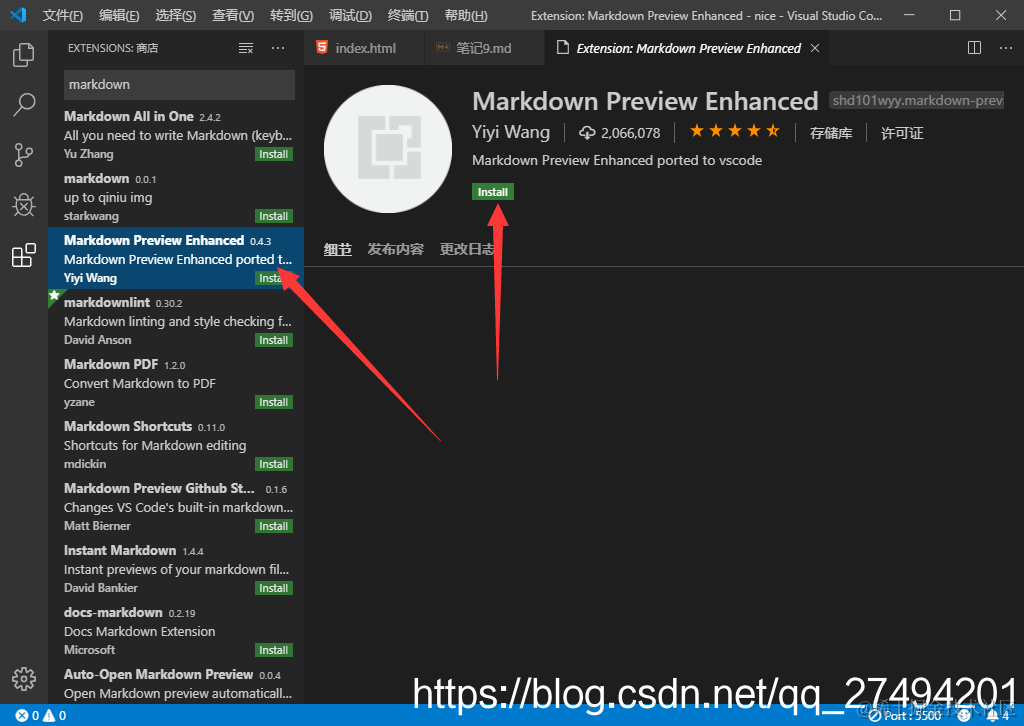Select Markdown All in One in list
This screenshot has height=726, width=1024.
tap(176, 134)
